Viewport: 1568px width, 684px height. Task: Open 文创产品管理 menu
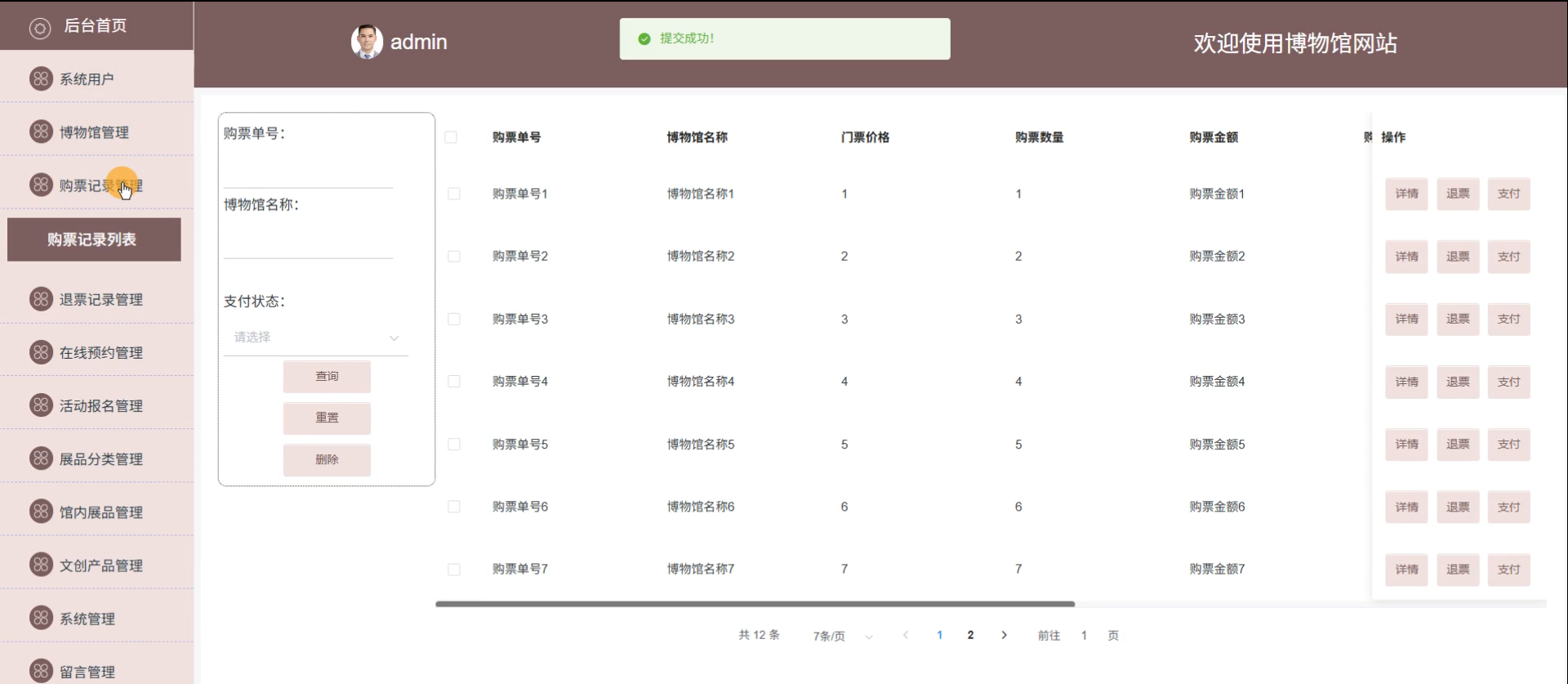tap(96, 565)
